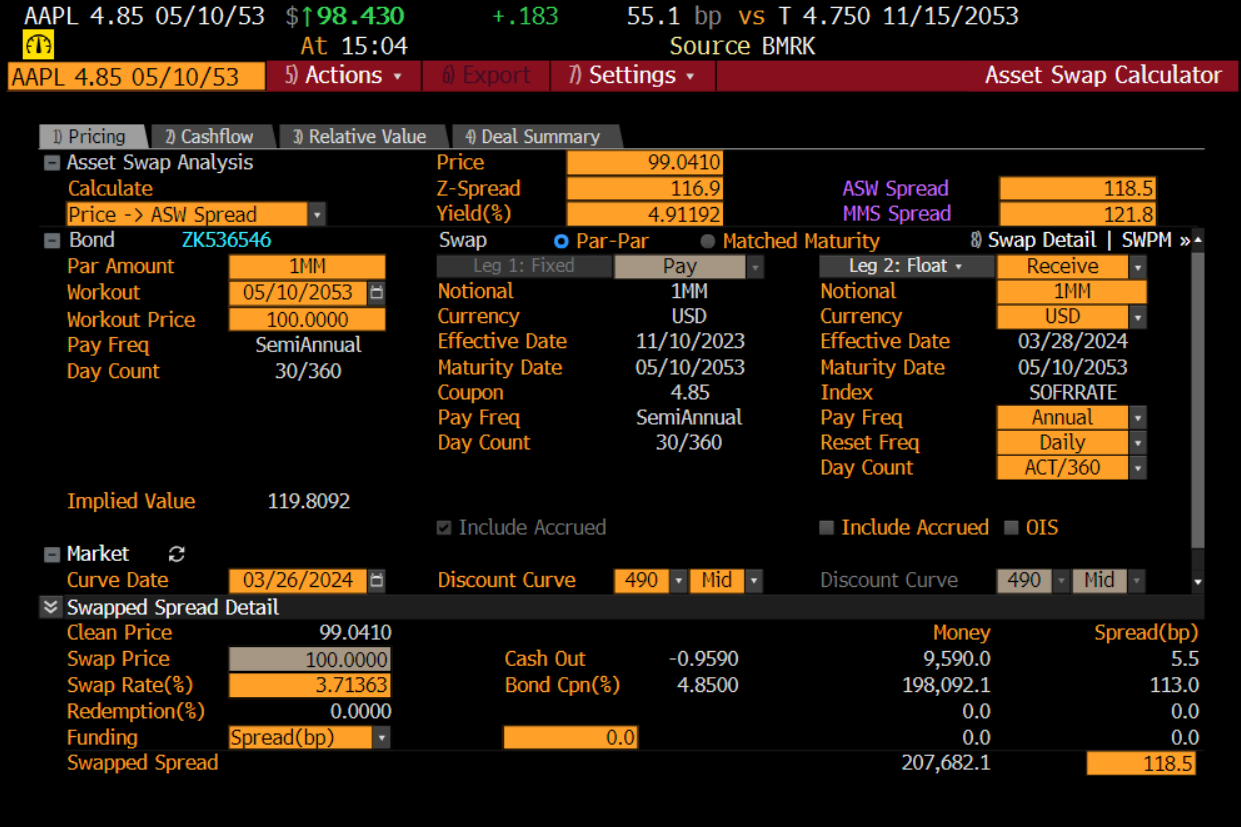Open the Curve Date calendar picker
The image size is (1241, 827).
tap(376, 580)
